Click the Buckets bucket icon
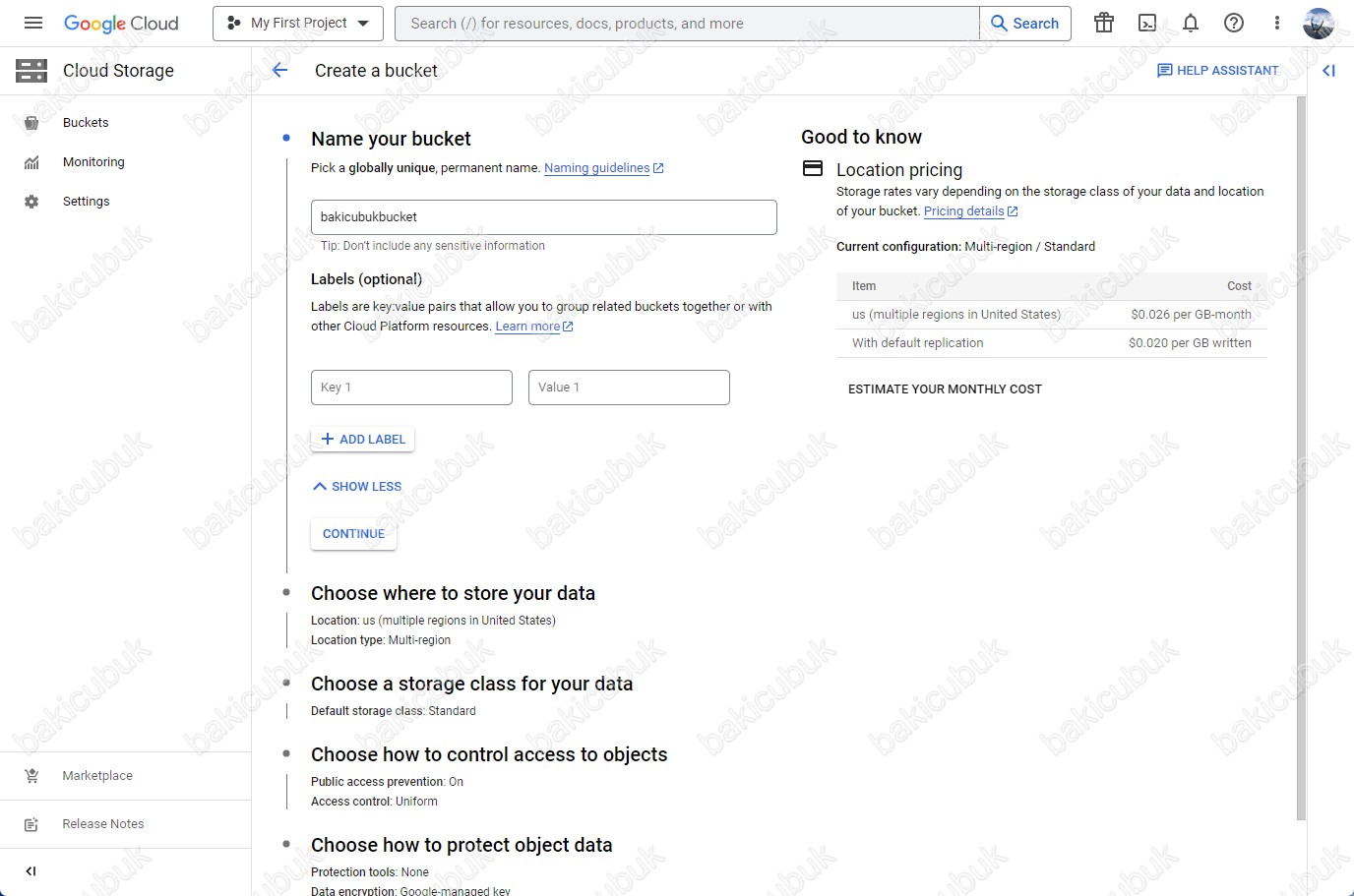Screen dimensions: 1354x896 tap(31, 123)
